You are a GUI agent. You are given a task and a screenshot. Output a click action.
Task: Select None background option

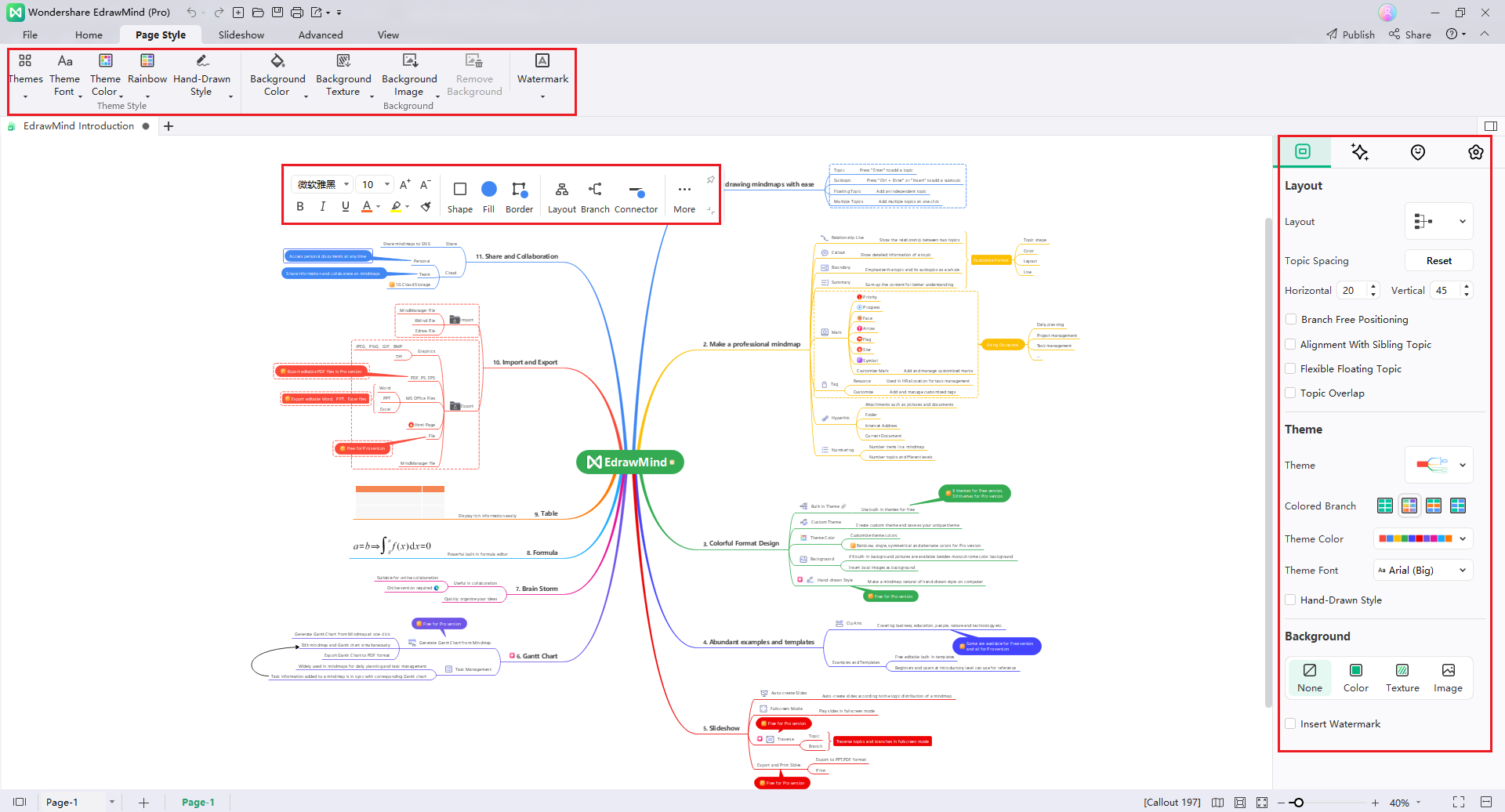(x=1310, y=678)
